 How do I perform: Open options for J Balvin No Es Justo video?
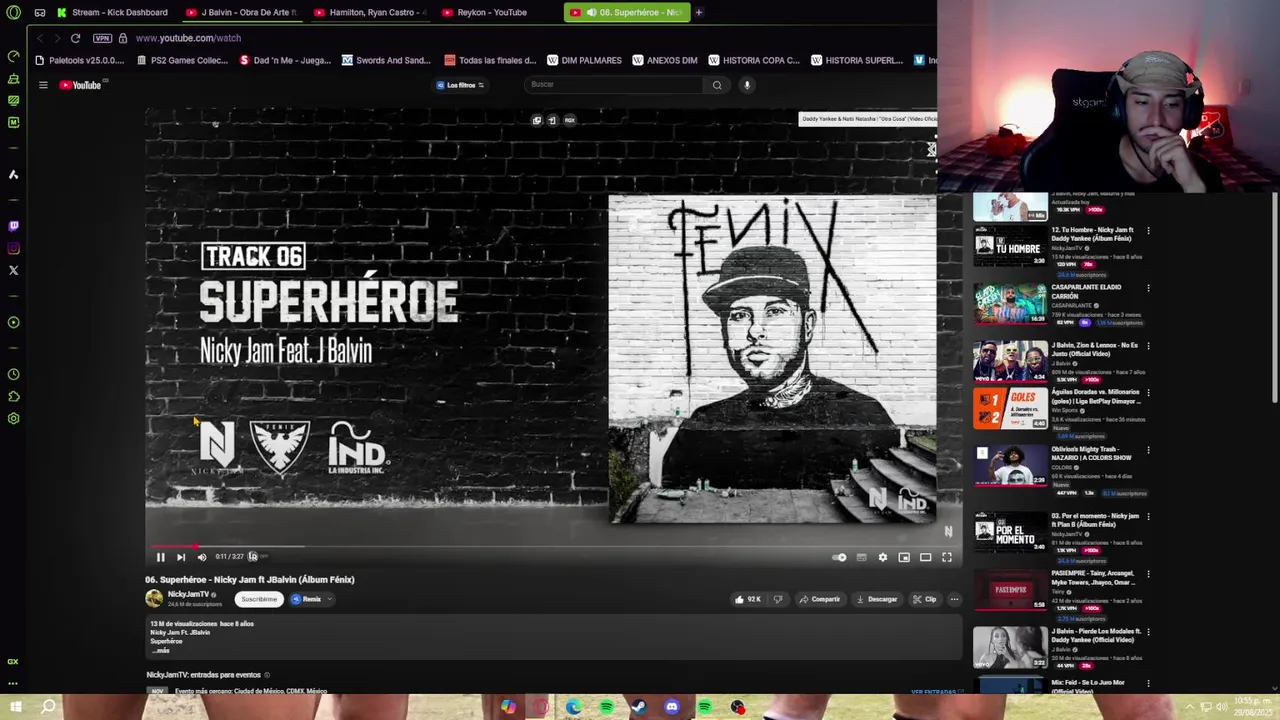click(1148, 346)
